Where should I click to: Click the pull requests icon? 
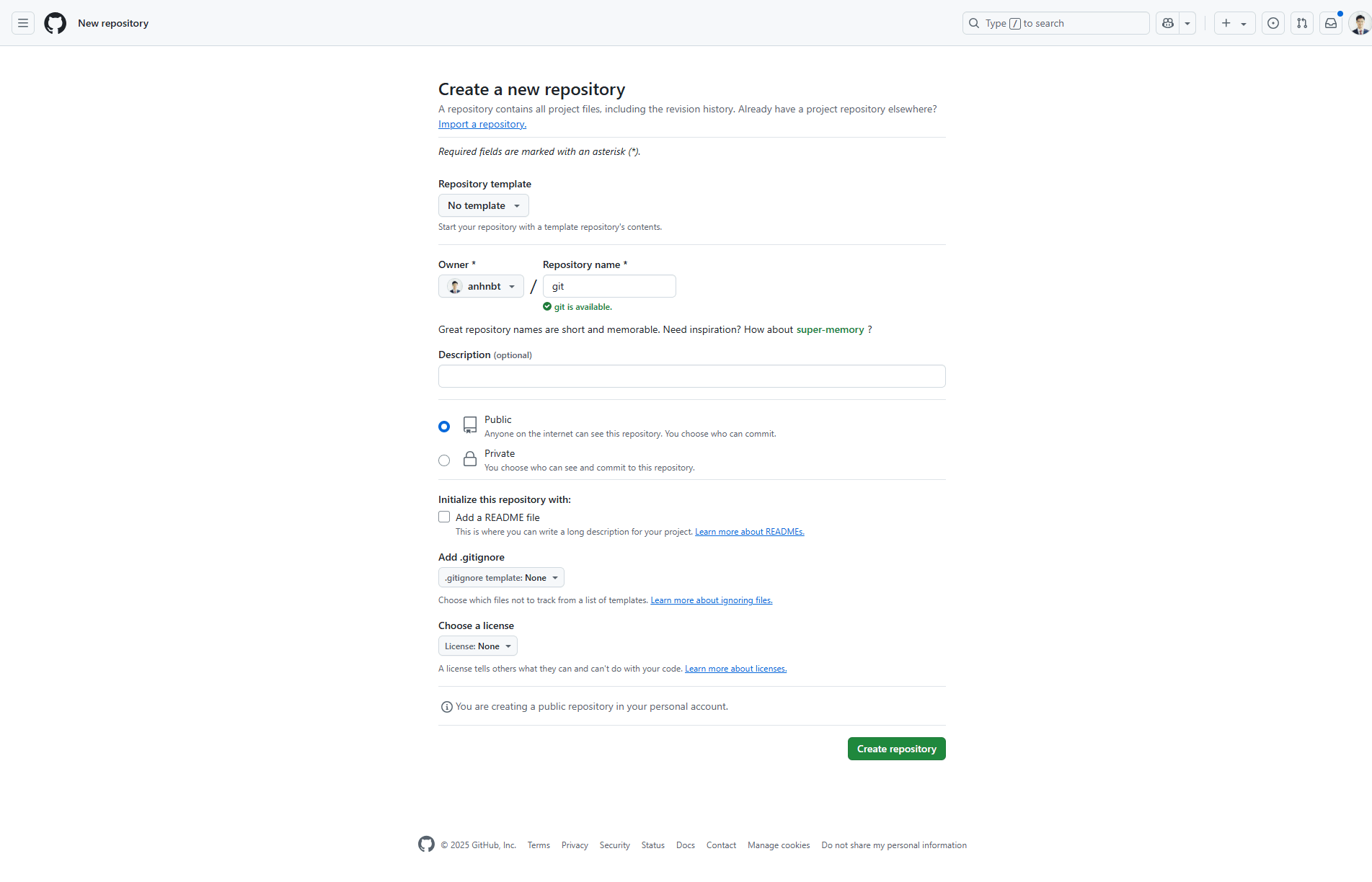pos(1301,23)
